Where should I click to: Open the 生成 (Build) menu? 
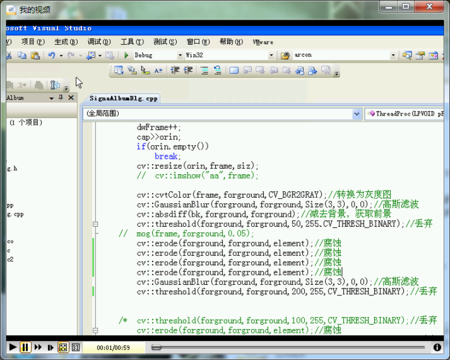pos(66,42)
